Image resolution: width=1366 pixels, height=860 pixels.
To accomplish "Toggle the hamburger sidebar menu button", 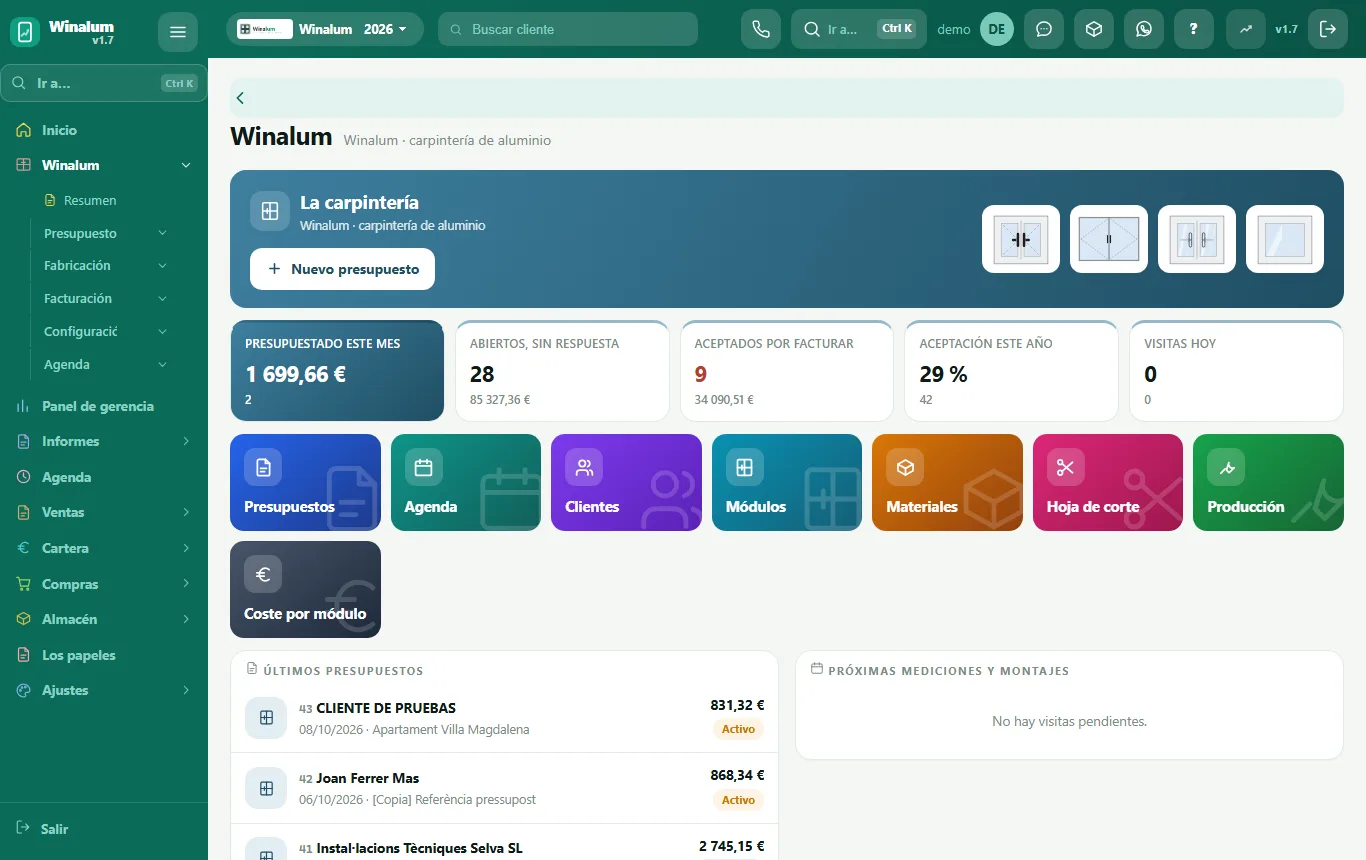I will pos(178,32).
